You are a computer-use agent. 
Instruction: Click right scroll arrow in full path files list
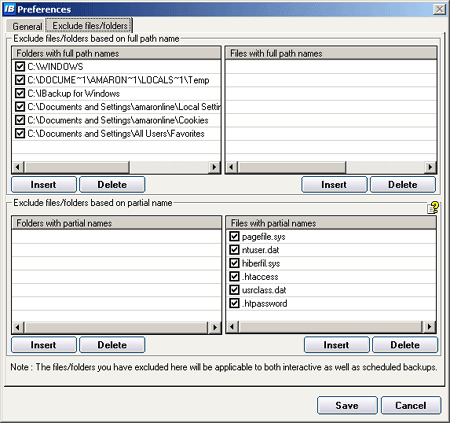tap(430, 167)
